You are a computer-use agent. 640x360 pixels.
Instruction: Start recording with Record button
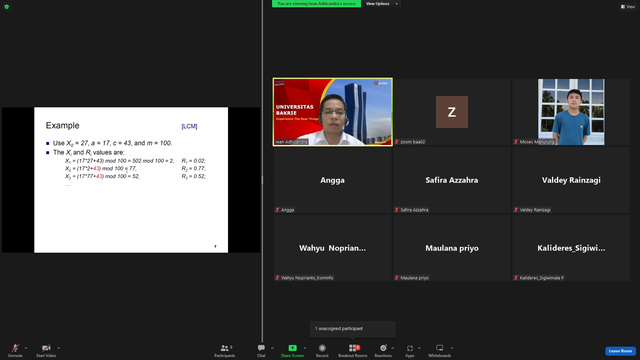322,350
